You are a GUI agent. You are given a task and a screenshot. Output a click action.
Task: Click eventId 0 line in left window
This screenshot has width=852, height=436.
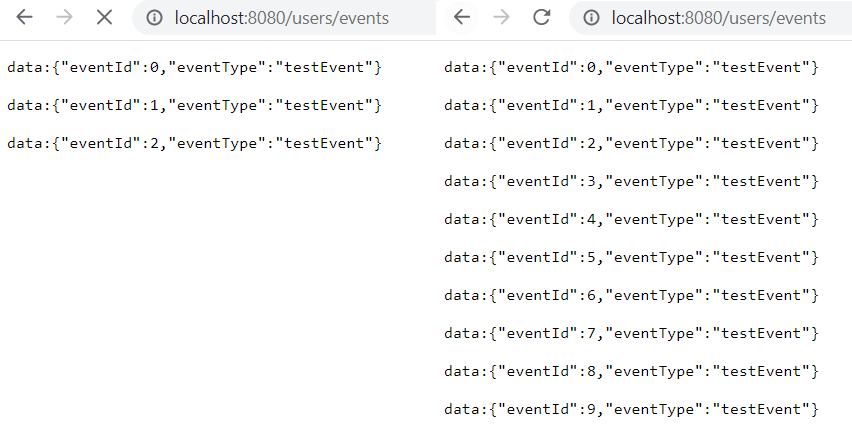195,67
